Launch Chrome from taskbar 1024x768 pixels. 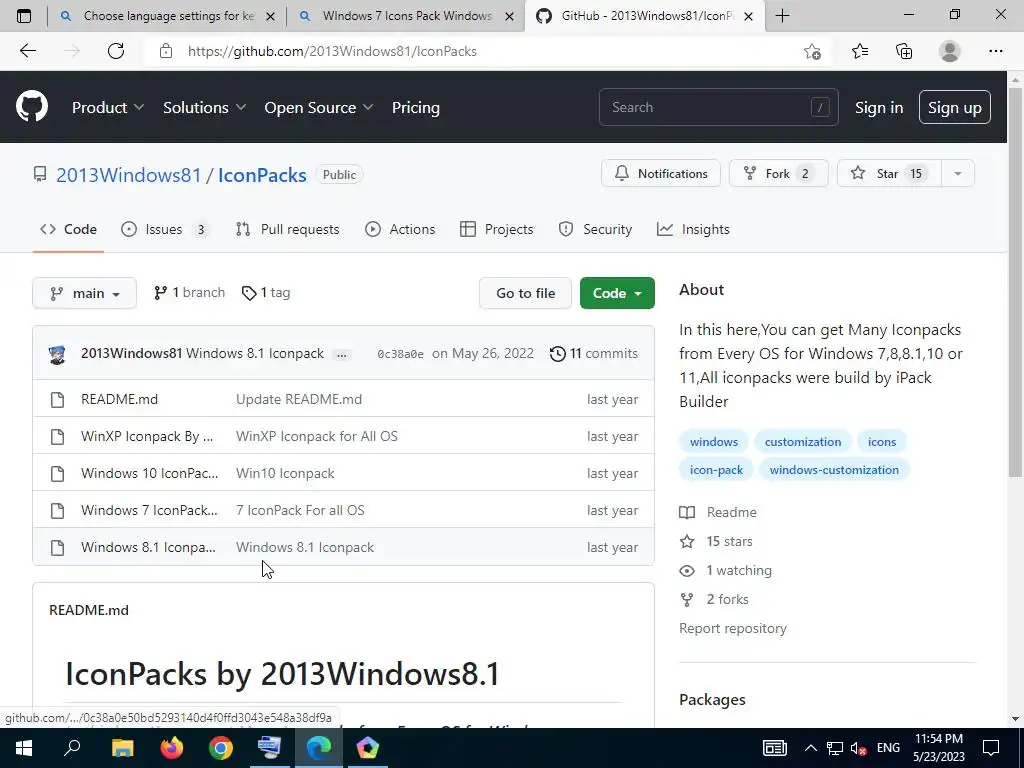tap(221, 748)
